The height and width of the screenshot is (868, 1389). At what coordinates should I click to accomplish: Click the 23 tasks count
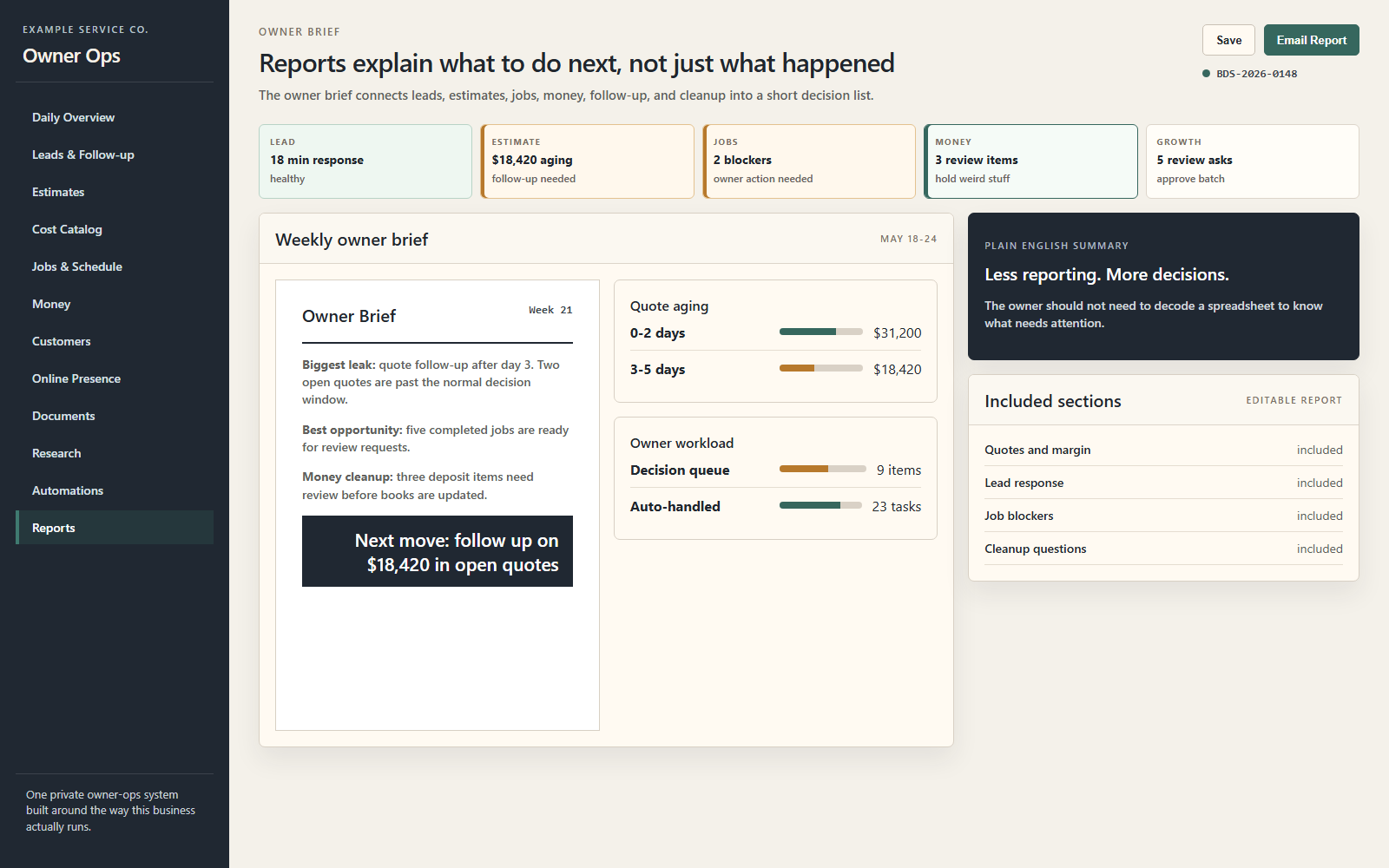pyautogui.click(x=897, y=506)
